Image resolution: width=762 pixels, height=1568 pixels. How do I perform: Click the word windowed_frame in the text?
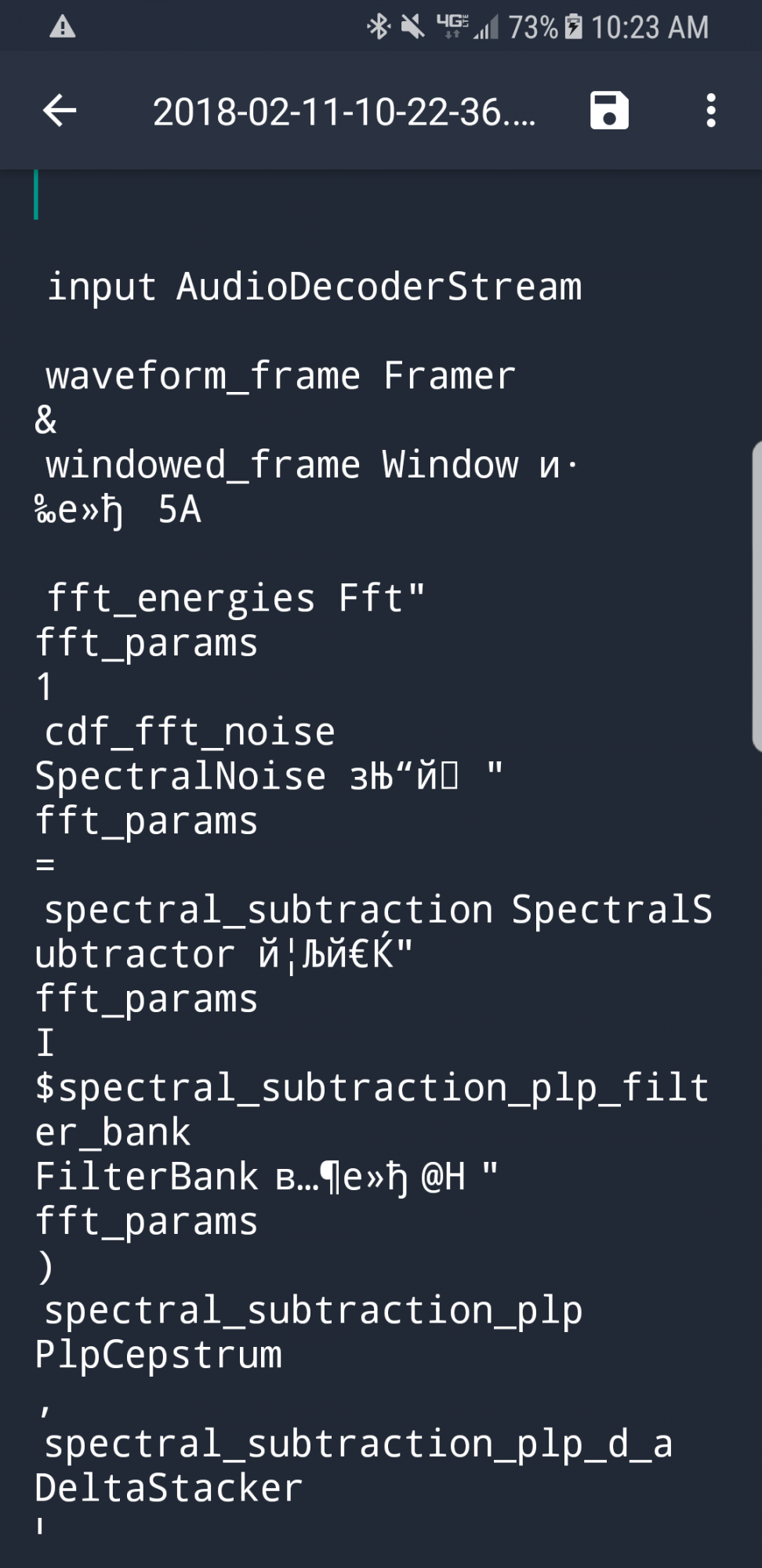pyautogui.click(x=202, y=465)
